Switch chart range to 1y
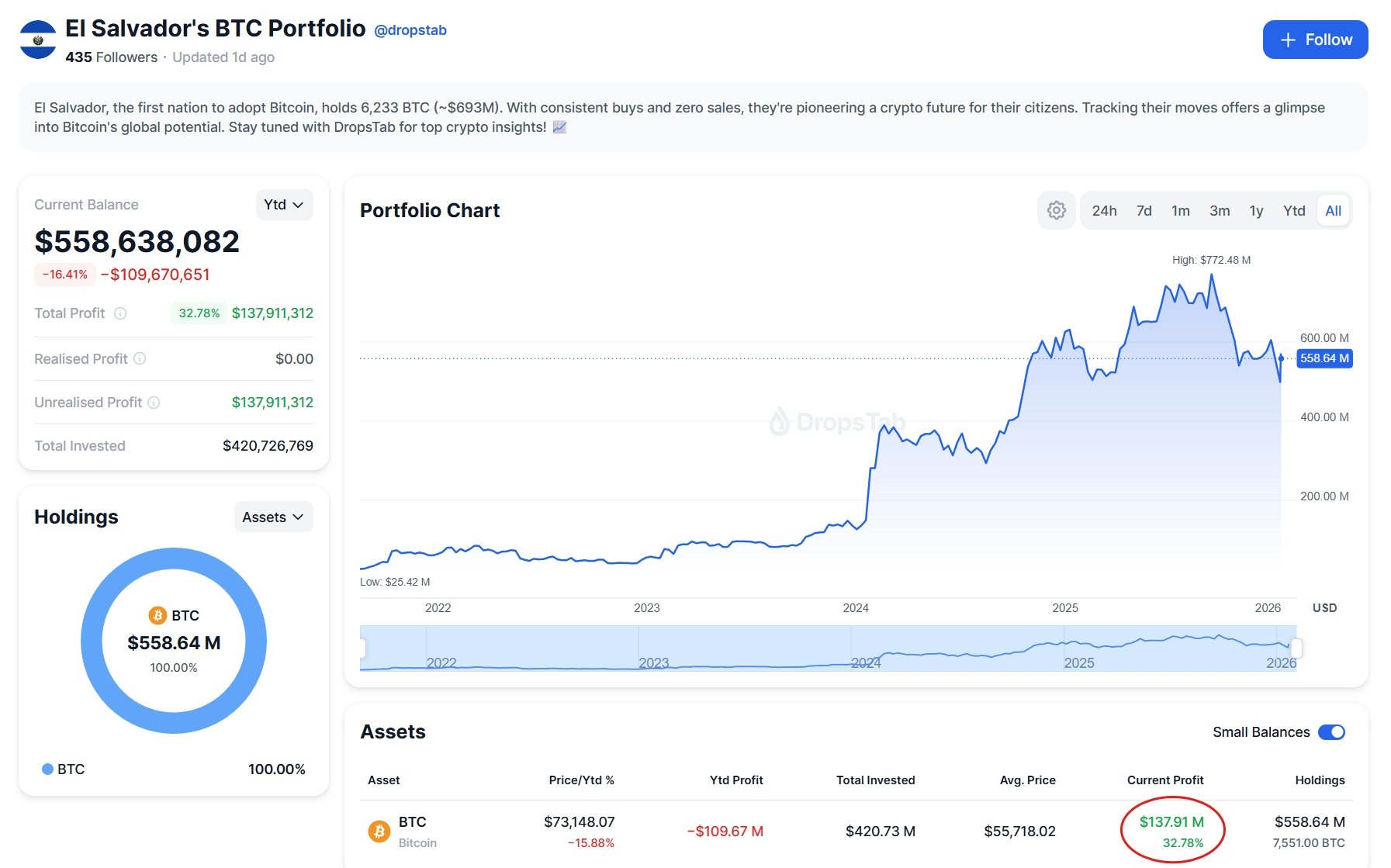 [x=1256, y=211]
